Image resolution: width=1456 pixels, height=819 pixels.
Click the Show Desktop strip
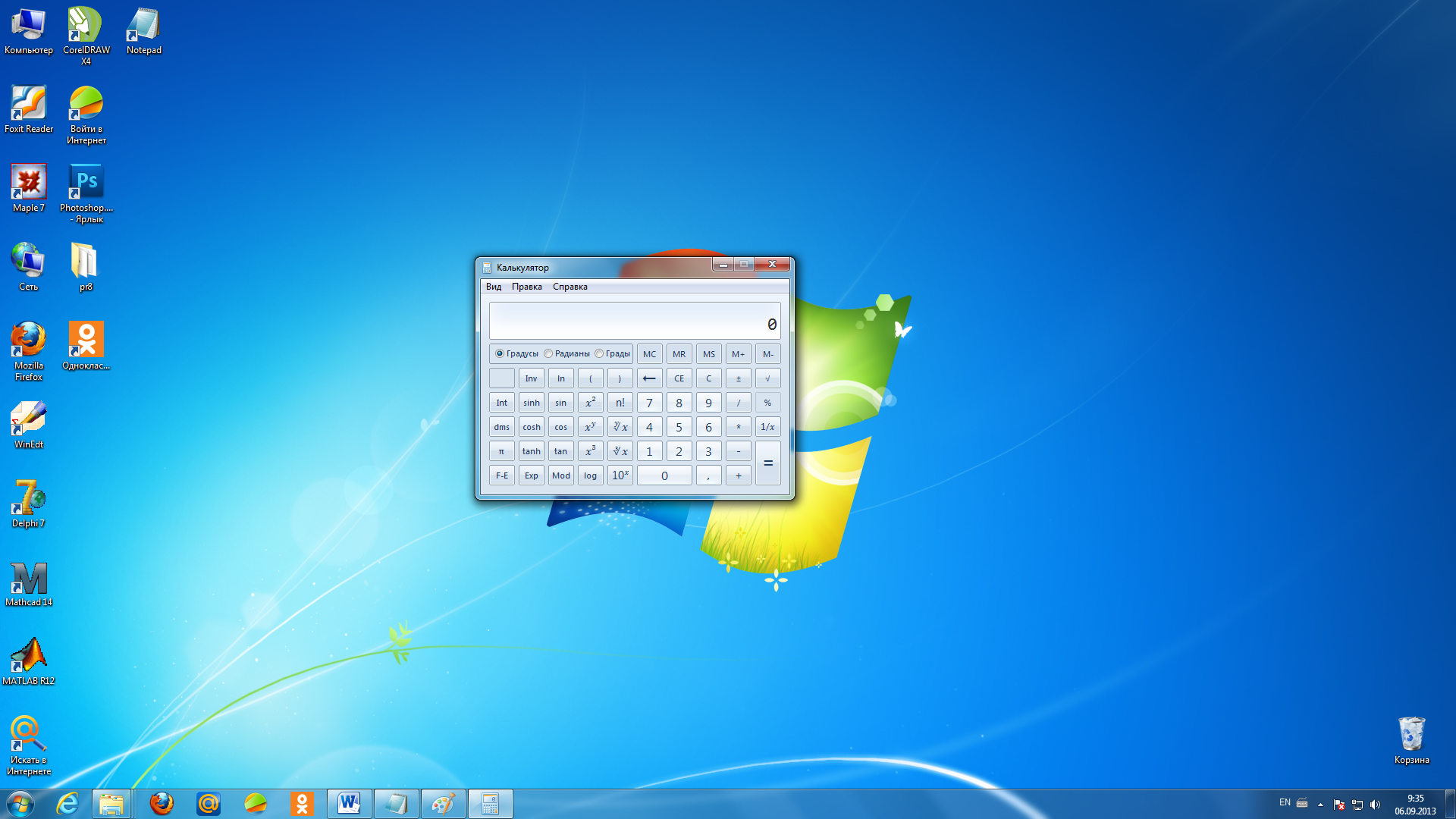1450,804
